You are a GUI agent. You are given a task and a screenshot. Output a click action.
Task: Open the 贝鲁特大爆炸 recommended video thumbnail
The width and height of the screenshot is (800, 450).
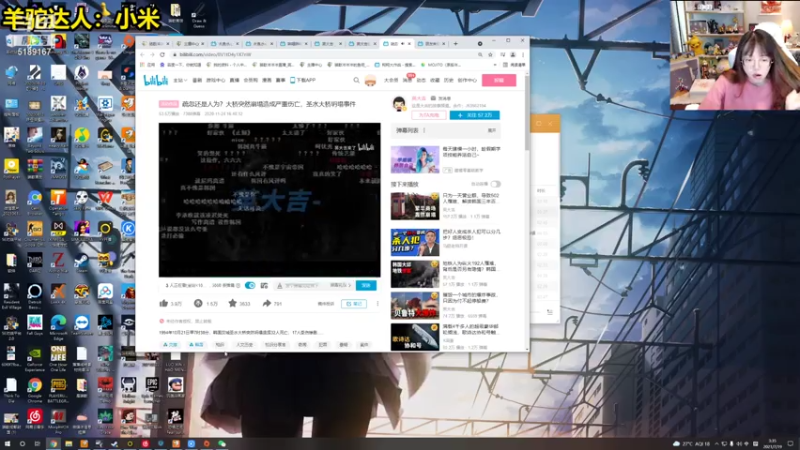pos(415,305)
